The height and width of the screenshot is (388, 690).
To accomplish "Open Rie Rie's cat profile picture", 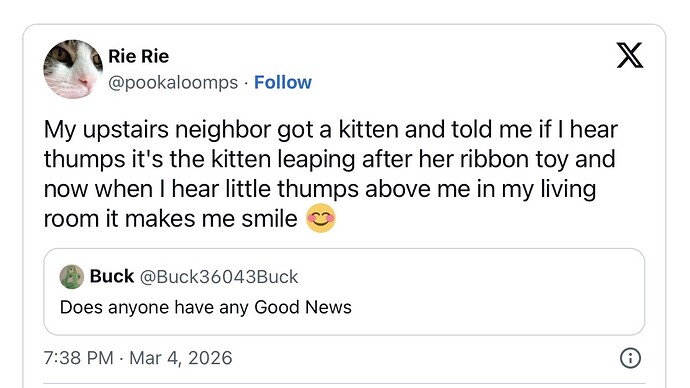I will click(x=73, y=69).
